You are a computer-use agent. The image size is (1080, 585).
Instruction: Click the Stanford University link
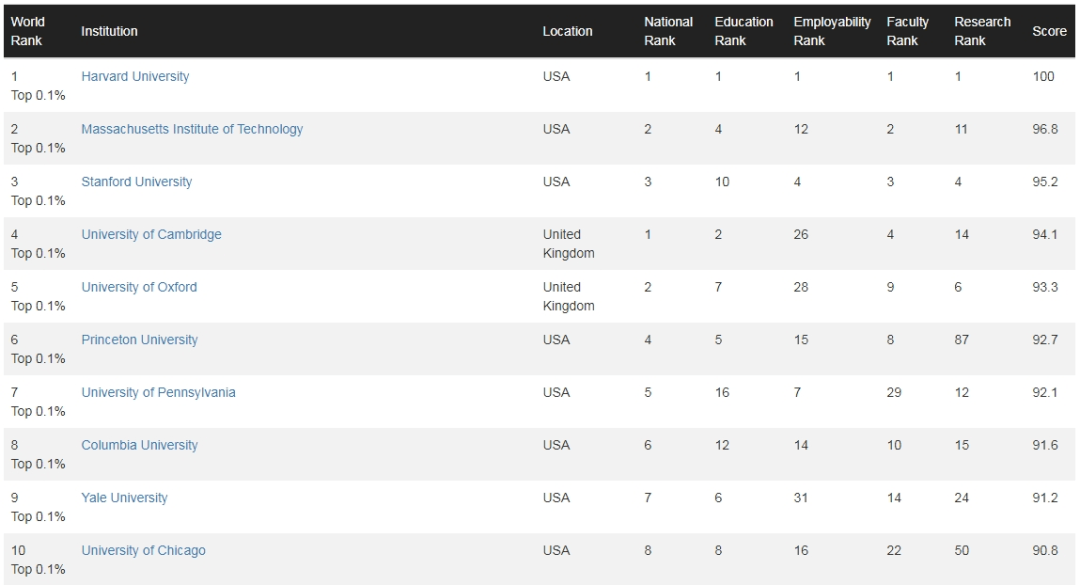[x=137, y=182]
